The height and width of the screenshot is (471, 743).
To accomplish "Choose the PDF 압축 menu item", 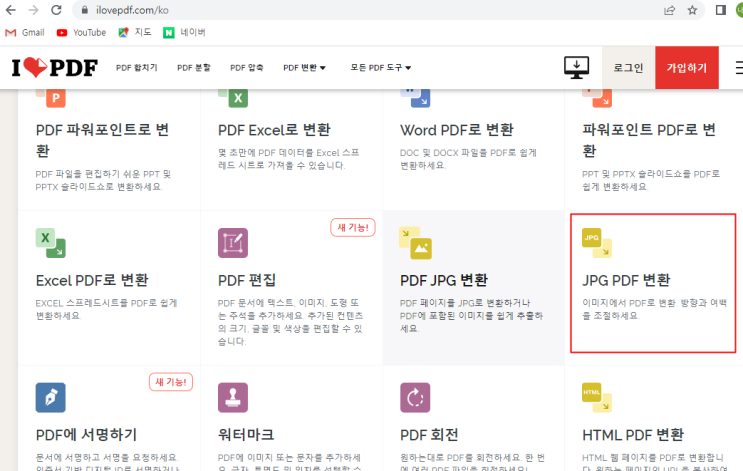I will point(249,68).
